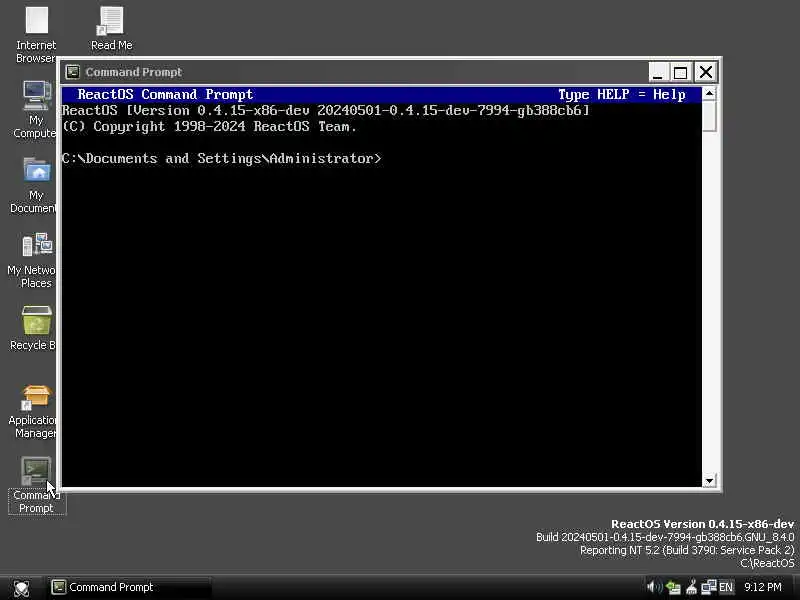
Task: Click the 'ReactOS Command Prompt' blue header text
Action: pyautogui.click(x=165, y=95)
